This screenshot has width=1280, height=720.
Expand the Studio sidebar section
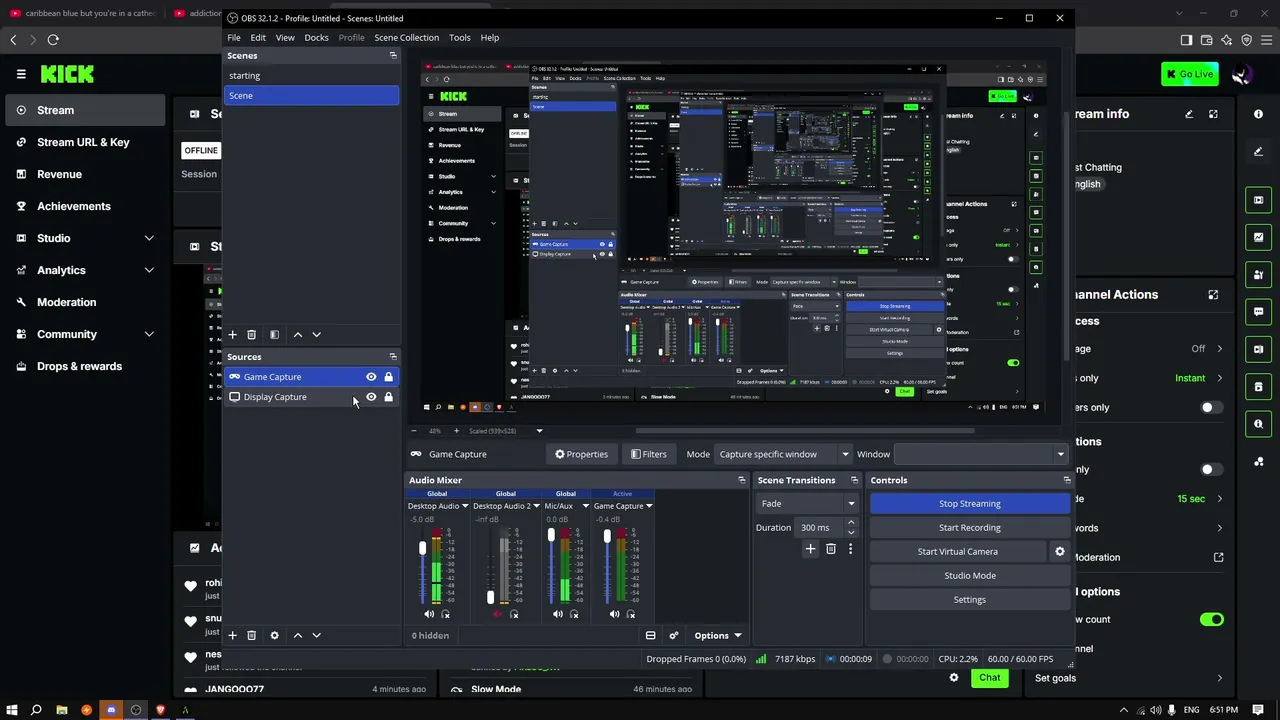[x=86, y=238]
